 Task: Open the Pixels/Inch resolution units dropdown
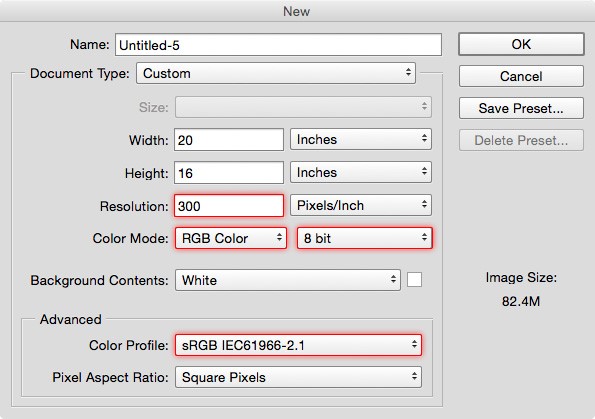361,205
